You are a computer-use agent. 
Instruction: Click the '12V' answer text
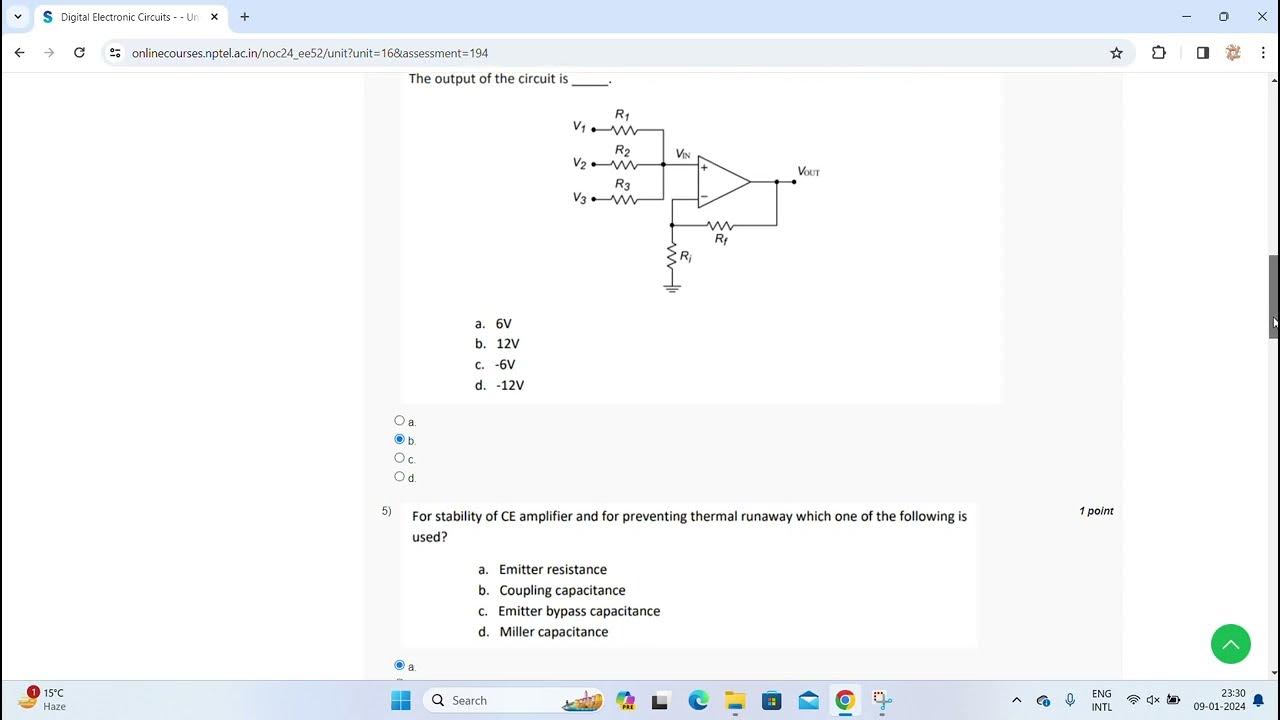(508, 344)
